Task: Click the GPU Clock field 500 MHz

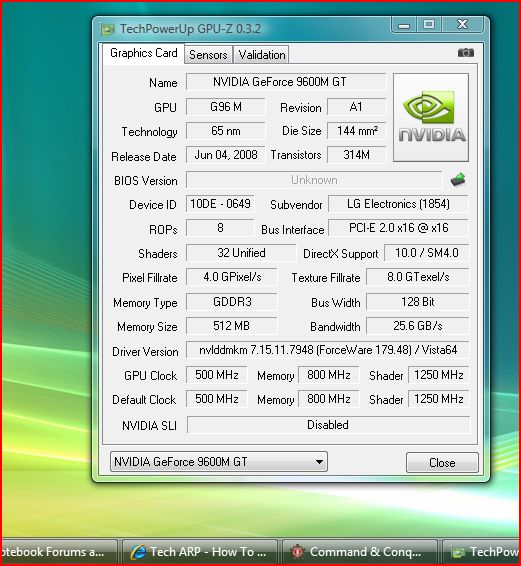Action: [x=217, y=375]
